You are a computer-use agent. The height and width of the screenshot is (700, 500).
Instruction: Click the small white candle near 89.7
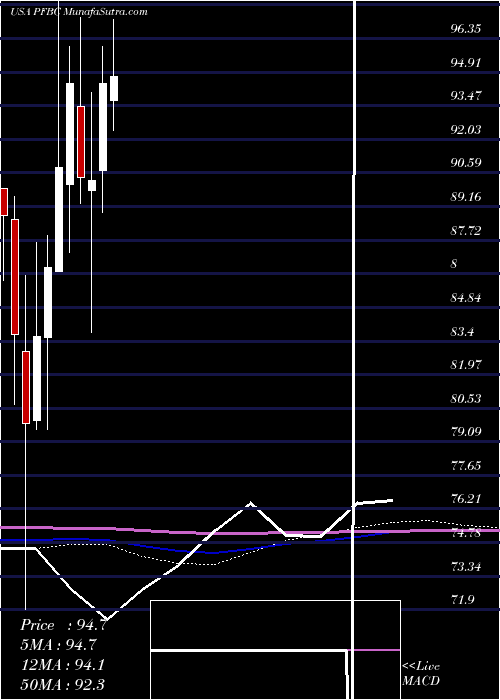(92, 186)
